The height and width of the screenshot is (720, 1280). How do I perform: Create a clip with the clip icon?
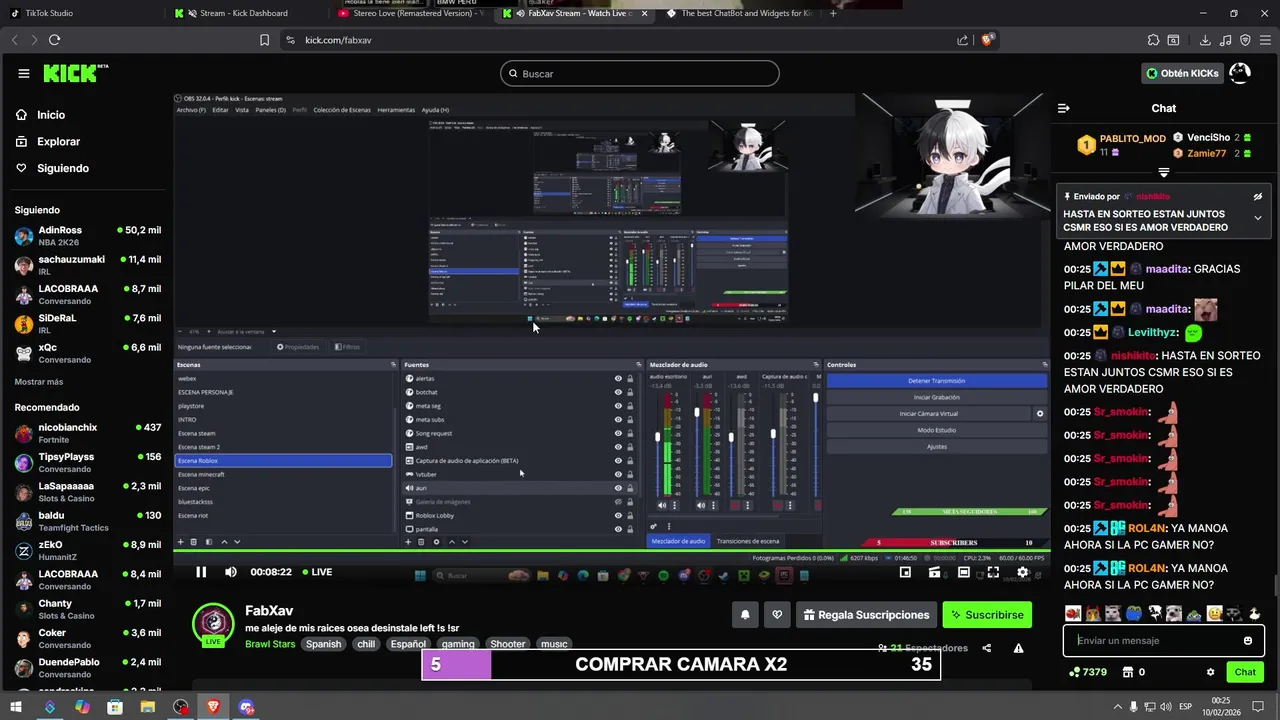[x=934, y=572]
